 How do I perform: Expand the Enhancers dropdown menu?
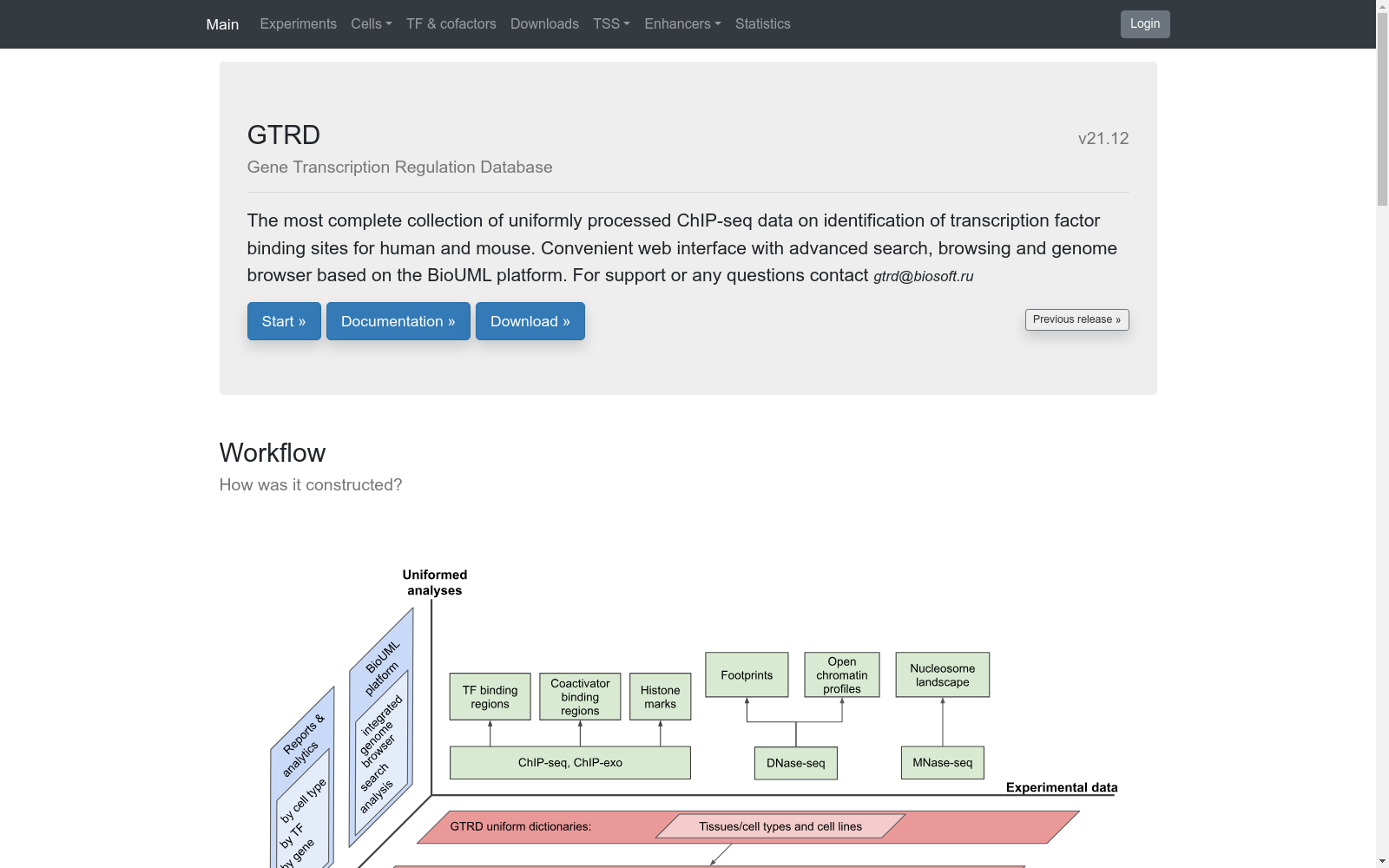coord(682,24)
